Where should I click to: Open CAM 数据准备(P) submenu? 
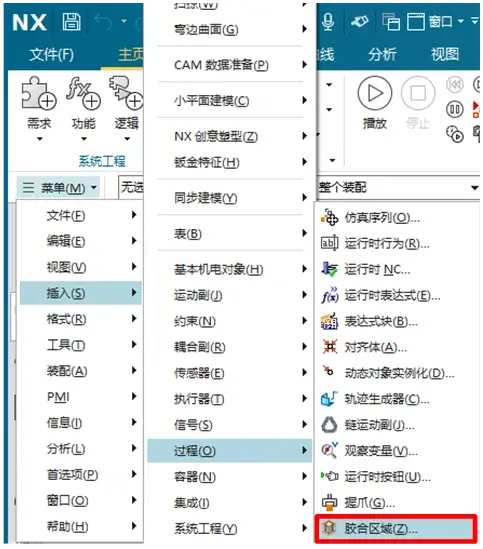tap(230, 65)
